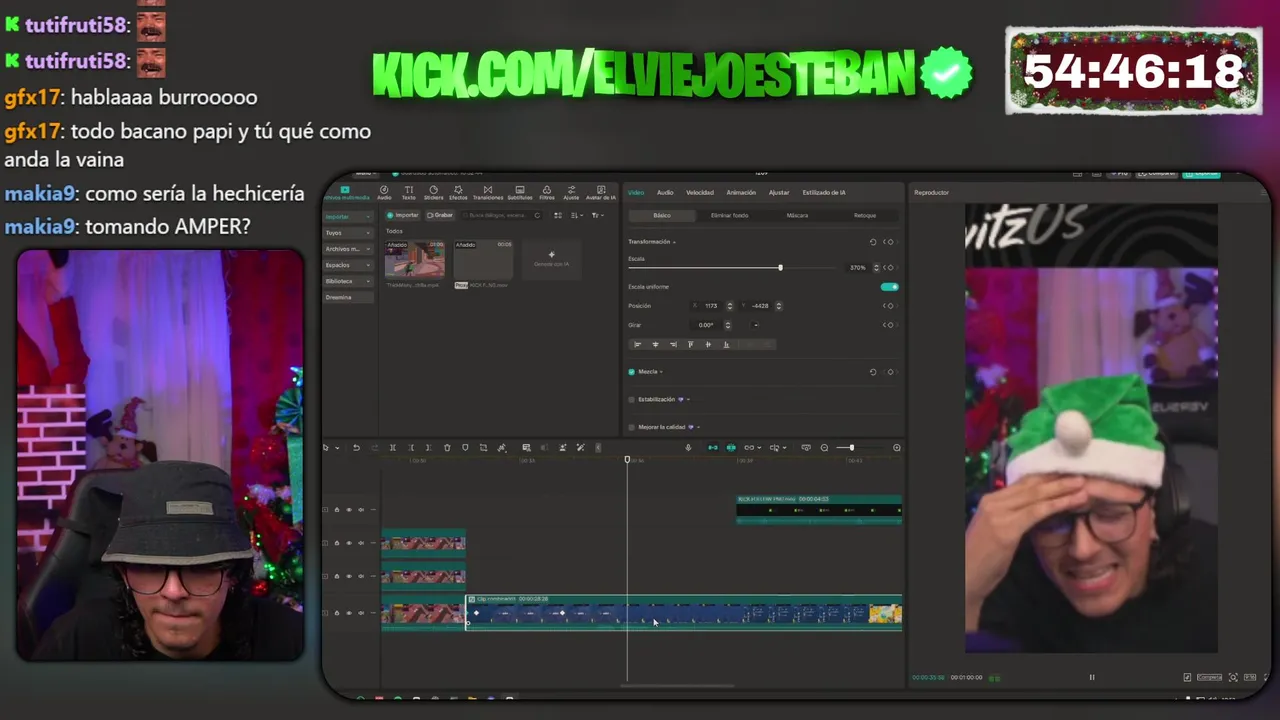Open the media filter dropdown
Image resolution: width=1280 pixels, height=720 pixels.
tap(597, 215)
